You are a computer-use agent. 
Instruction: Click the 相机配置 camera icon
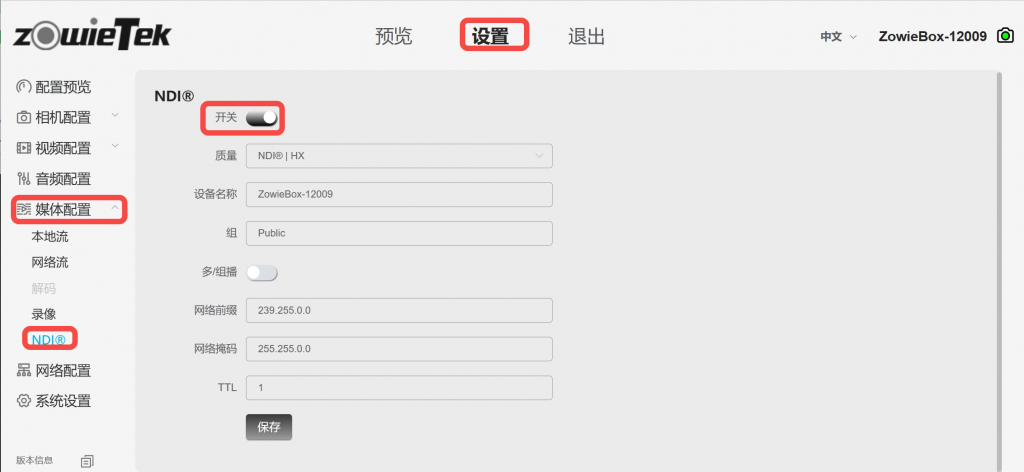pos(24,118)
